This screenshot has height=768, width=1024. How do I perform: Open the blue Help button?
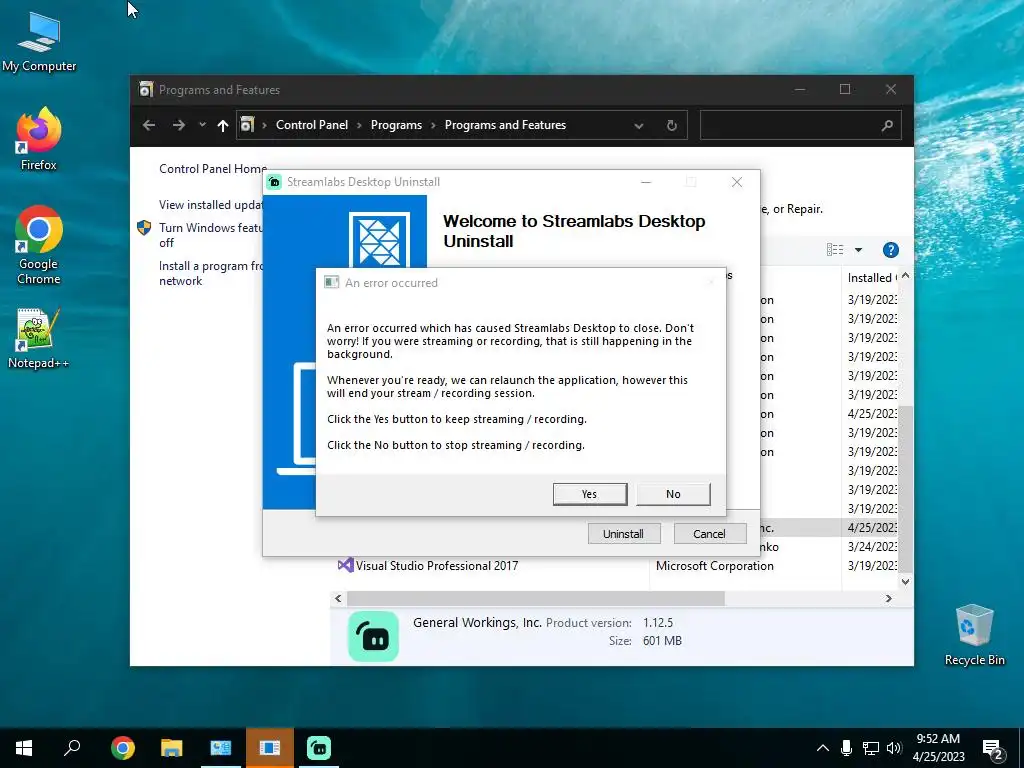click(891, 249)
